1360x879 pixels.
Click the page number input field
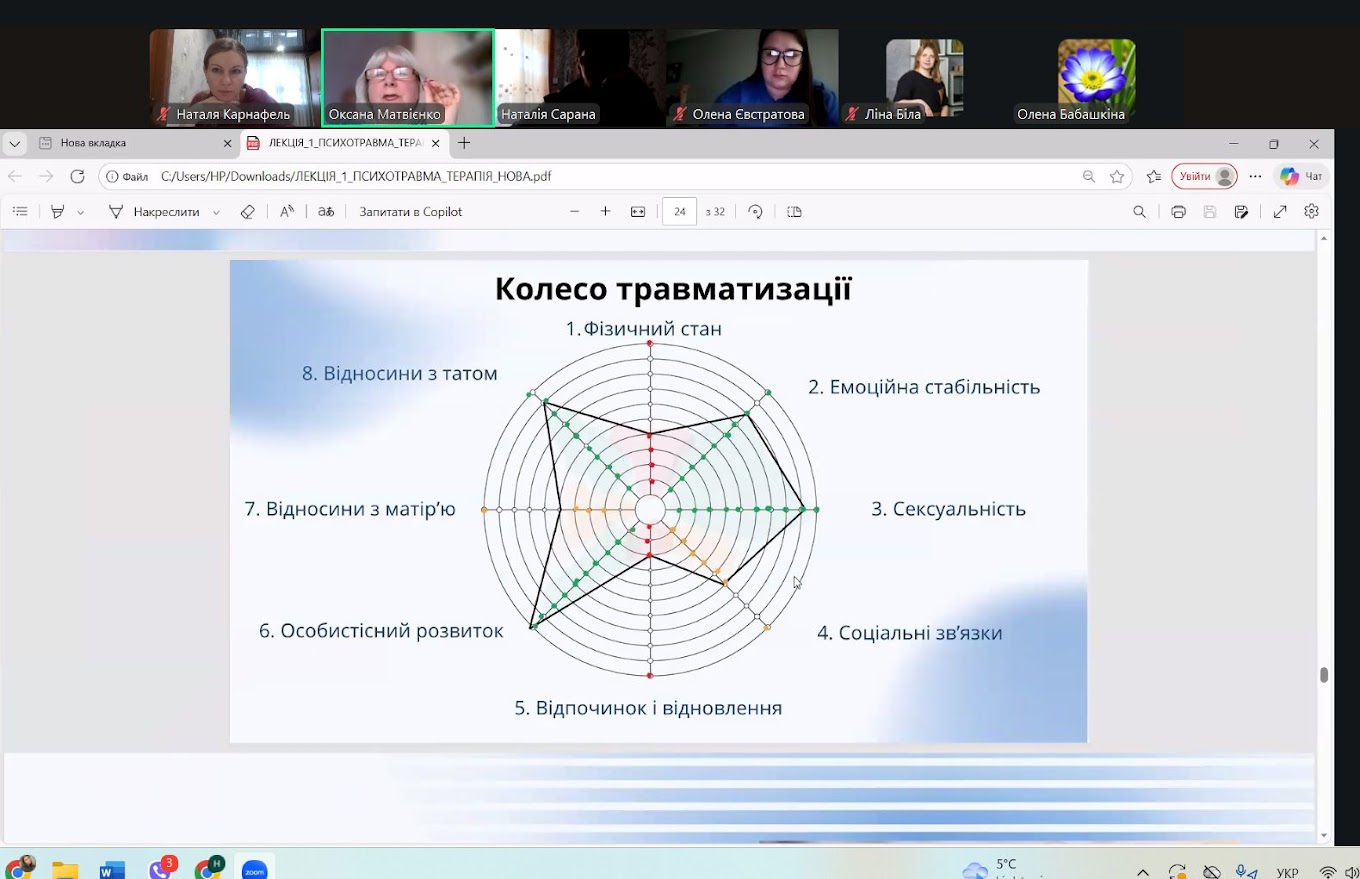[x=679, y=212]
